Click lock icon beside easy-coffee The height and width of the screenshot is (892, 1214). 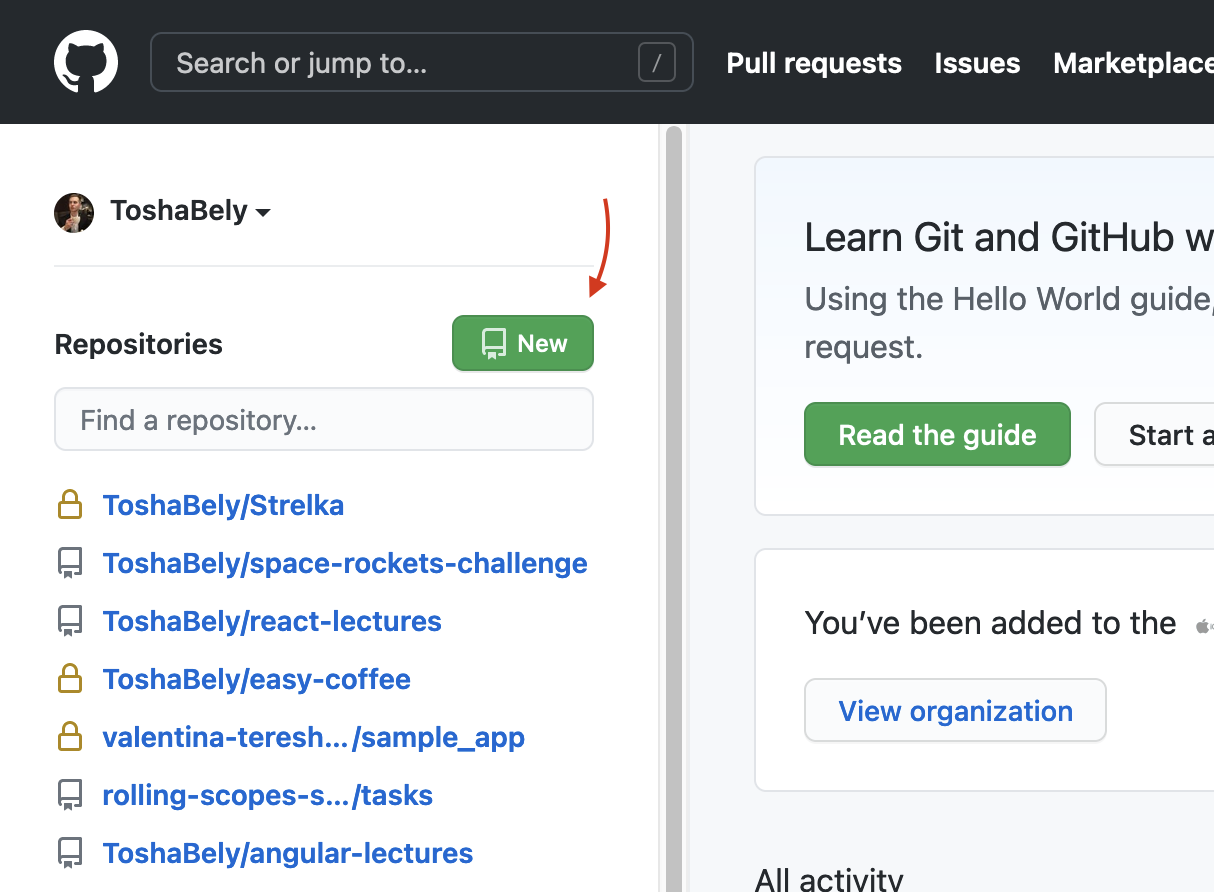70,679
